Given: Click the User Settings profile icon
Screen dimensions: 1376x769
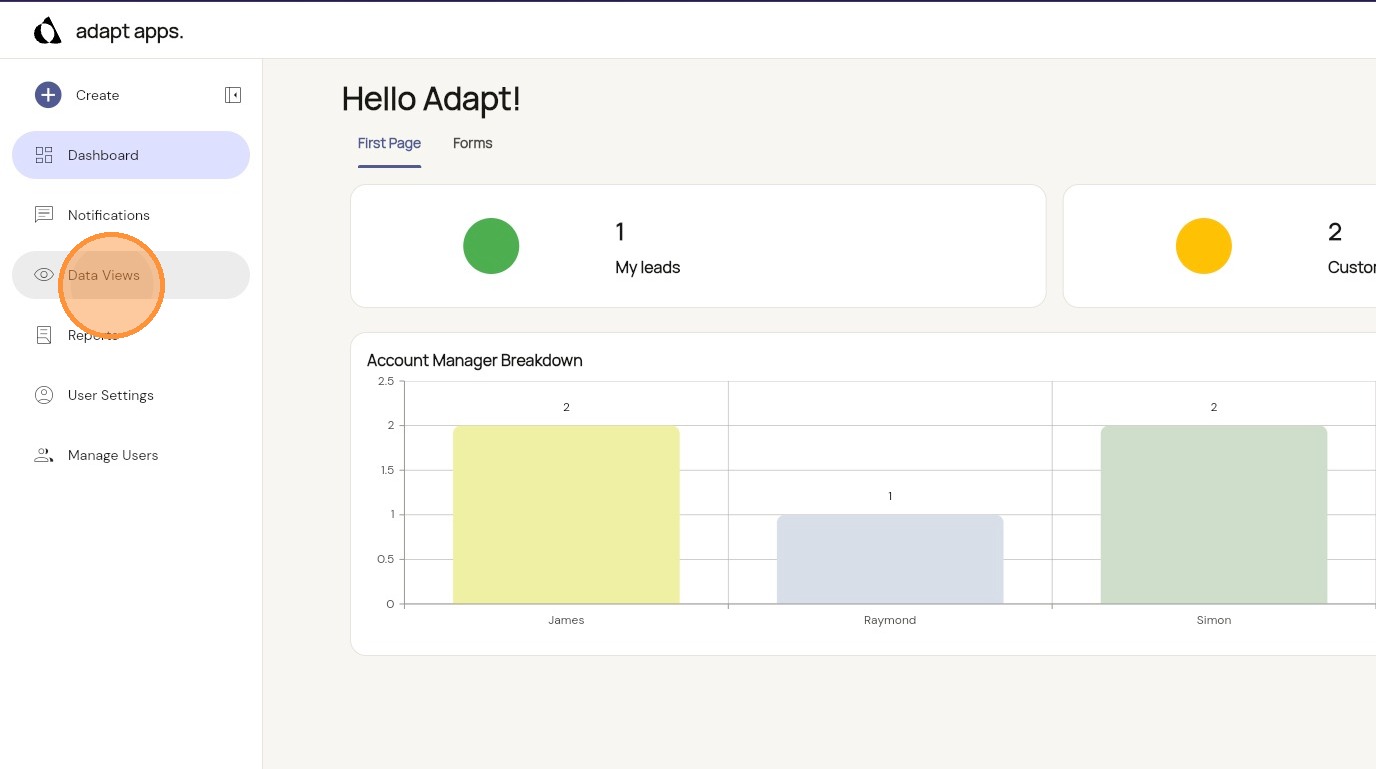Looking at the screenshot, I should (44, 395).
